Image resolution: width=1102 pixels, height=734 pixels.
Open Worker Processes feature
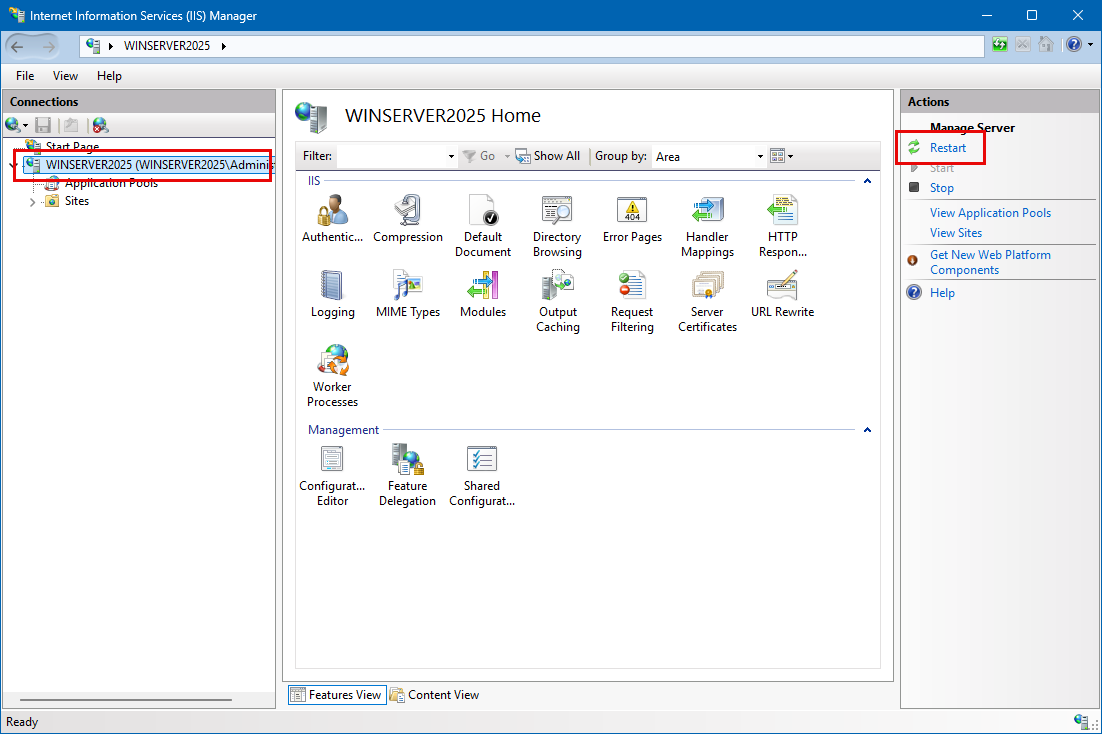pyautogui.click(x=332, y=362)
